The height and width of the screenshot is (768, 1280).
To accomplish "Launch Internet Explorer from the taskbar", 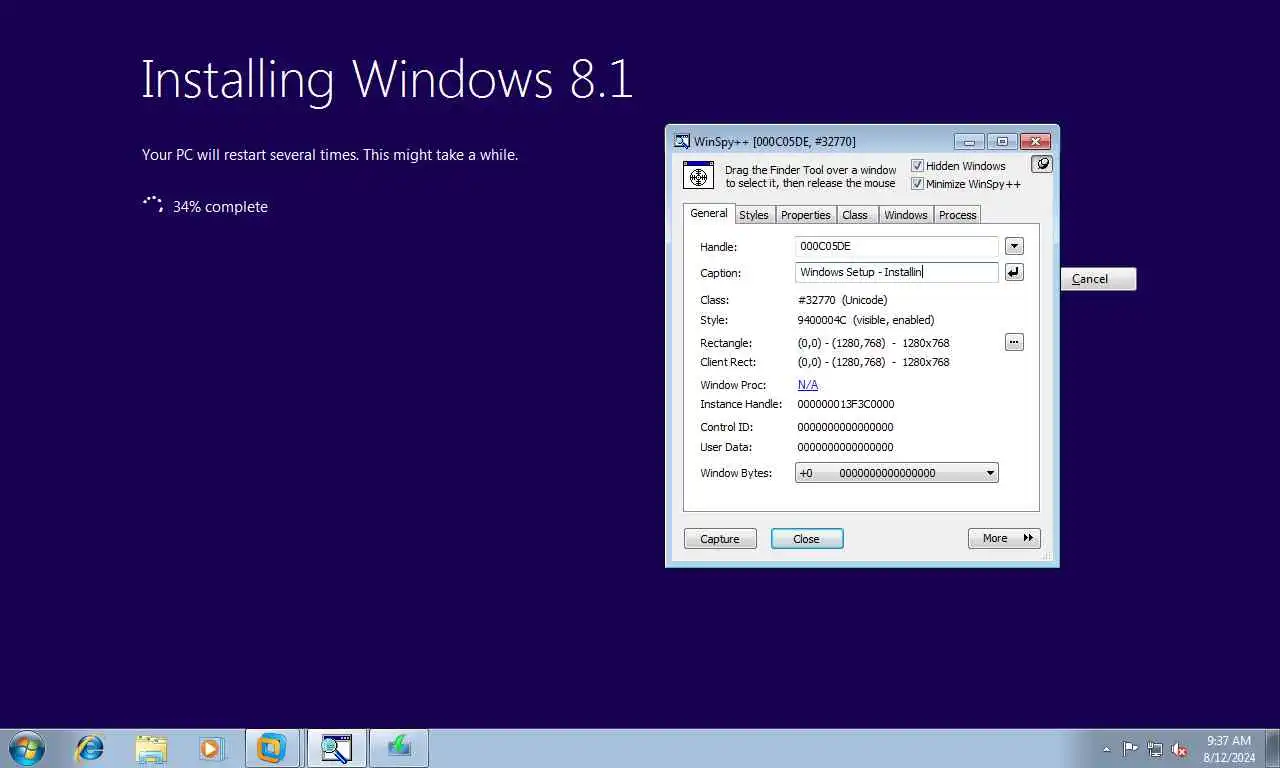I will tap(90, 748).
